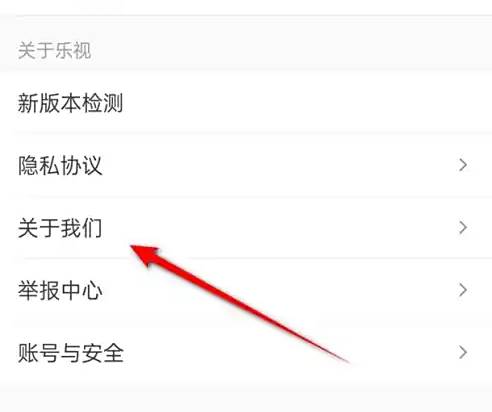Check for updates via 新版本检测 label
Viewport: 492px width, 412px height.
(70, 103)
